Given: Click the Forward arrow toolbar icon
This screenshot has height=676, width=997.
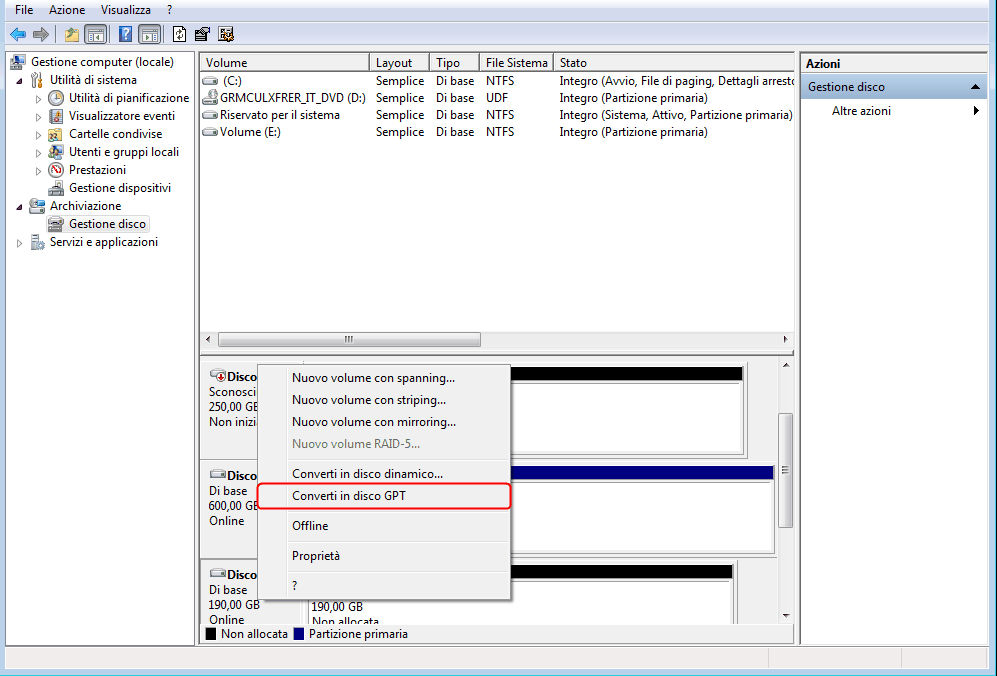Looking at the screenshot, I should tap(41, 34).
